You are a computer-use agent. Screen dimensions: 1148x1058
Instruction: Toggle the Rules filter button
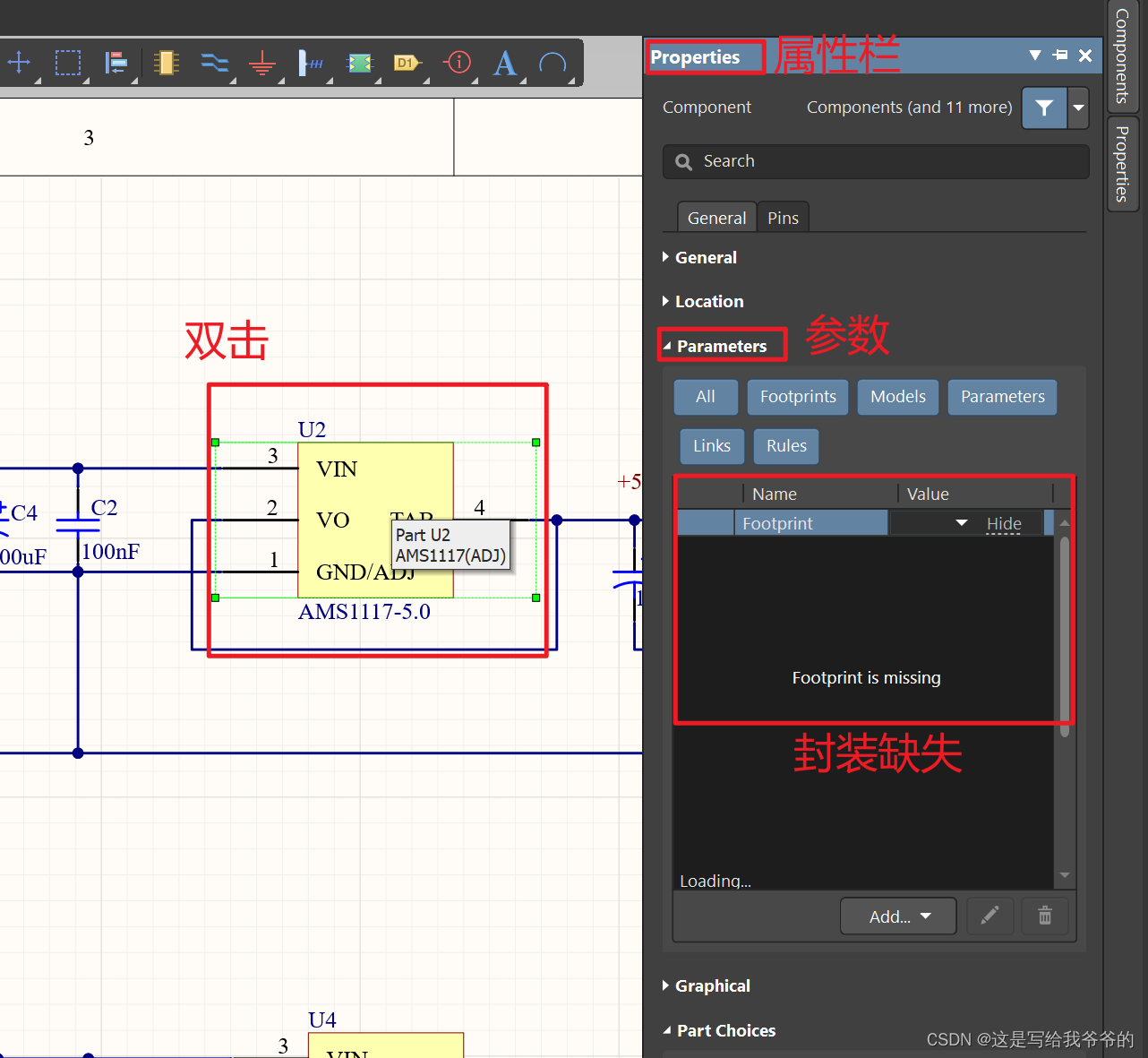tap(786, 446)
